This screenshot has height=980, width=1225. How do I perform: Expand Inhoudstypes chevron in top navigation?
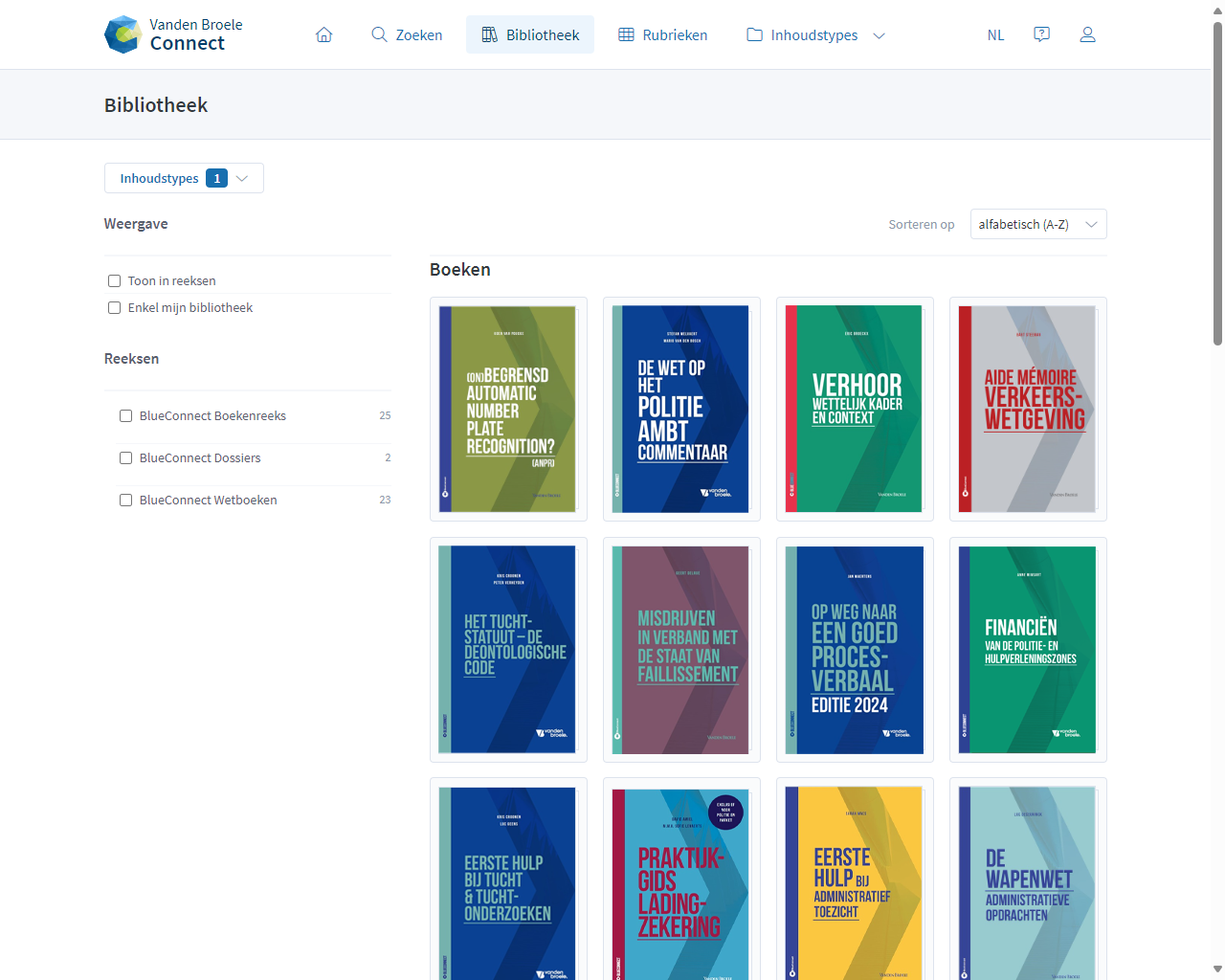coord(880,35)
